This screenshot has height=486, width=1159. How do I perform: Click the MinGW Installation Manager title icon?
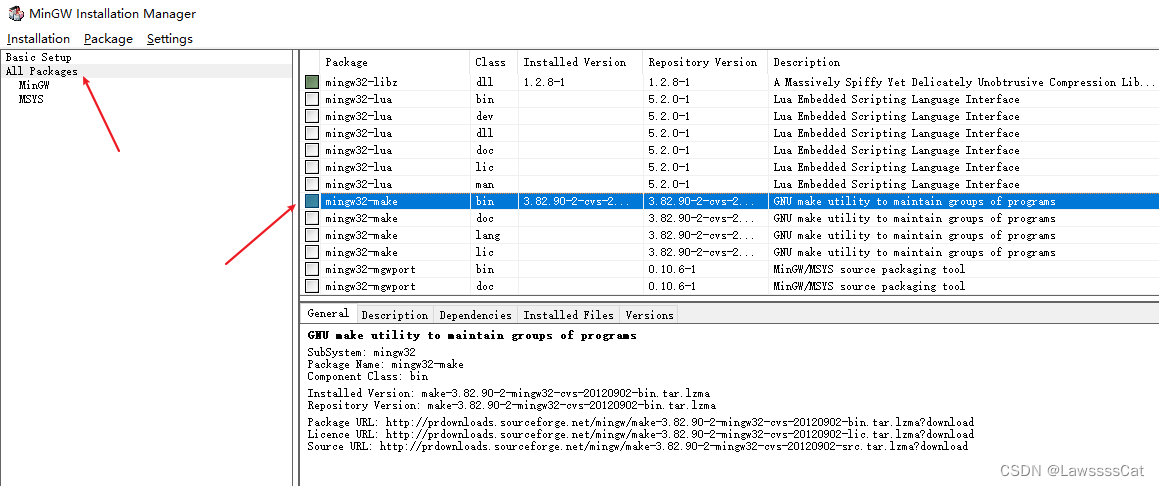(16, 13)
